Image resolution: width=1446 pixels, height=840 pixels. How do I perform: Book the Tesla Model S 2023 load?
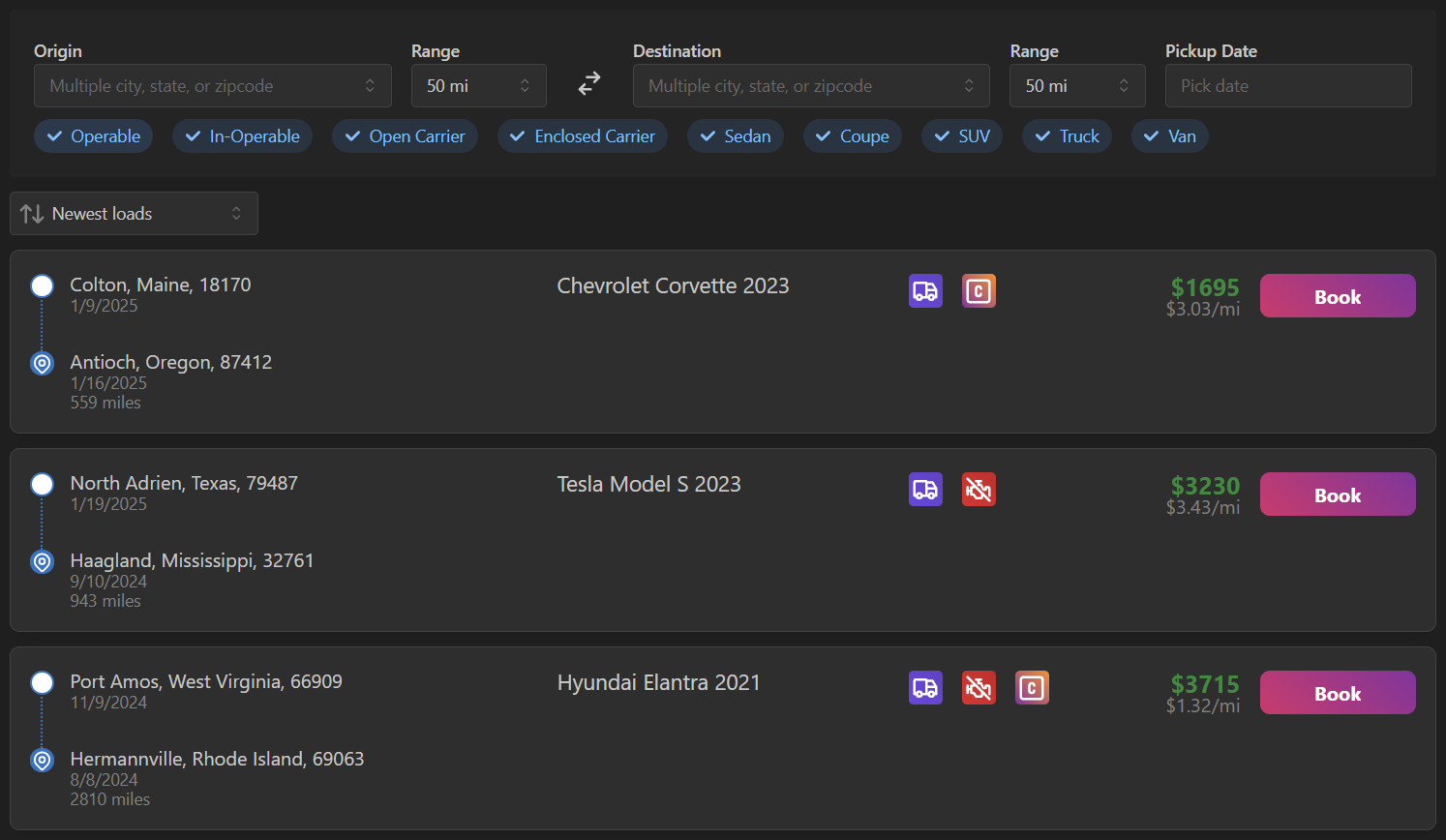(1338, 495)
